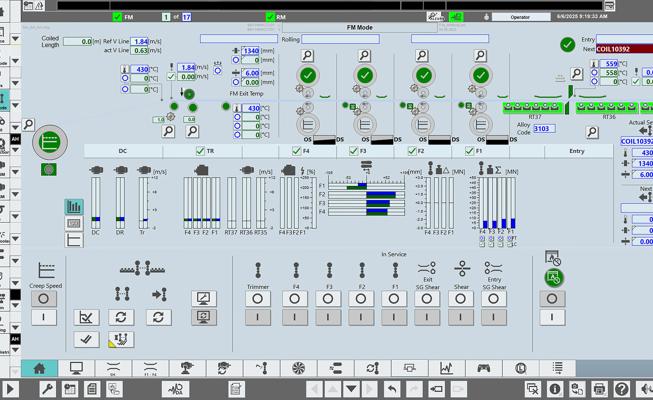The height and width of the screenshot is (400, 653).
Task: Expand the first left sidebar dropdown arrow
Action: point(14,39)
